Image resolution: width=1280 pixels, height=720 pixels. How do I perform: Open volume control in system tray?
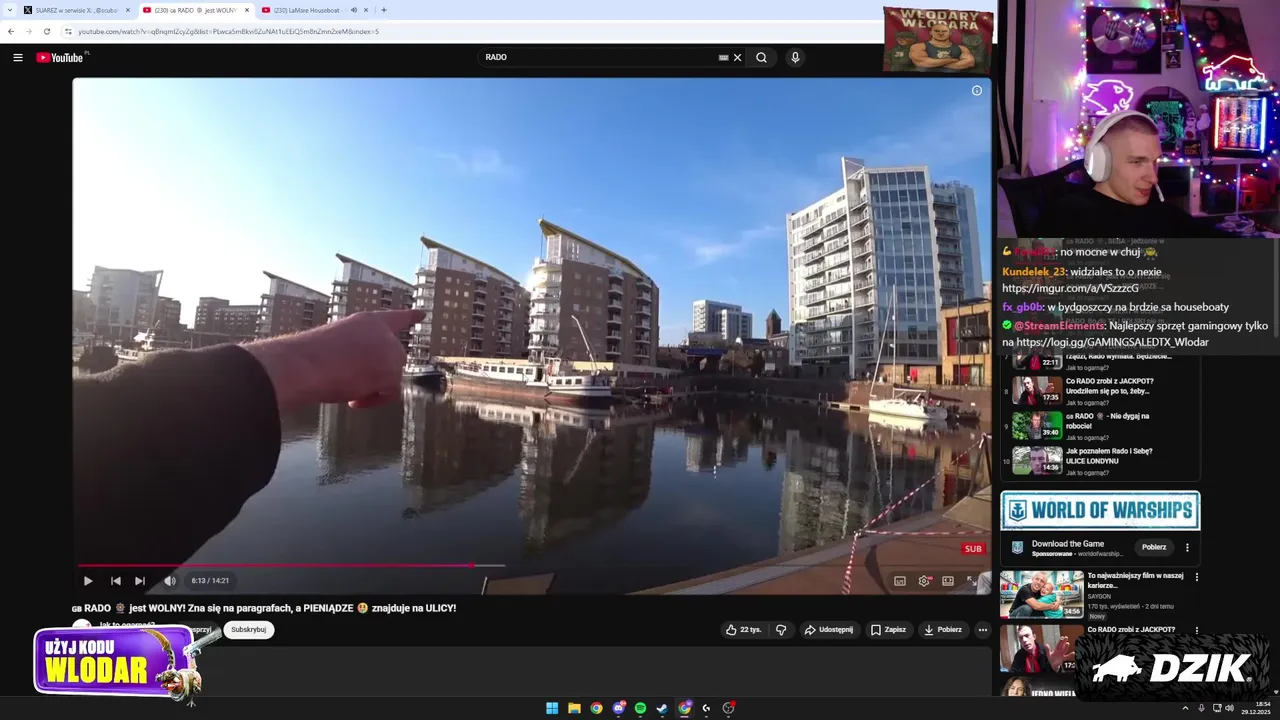[1229, 708]
